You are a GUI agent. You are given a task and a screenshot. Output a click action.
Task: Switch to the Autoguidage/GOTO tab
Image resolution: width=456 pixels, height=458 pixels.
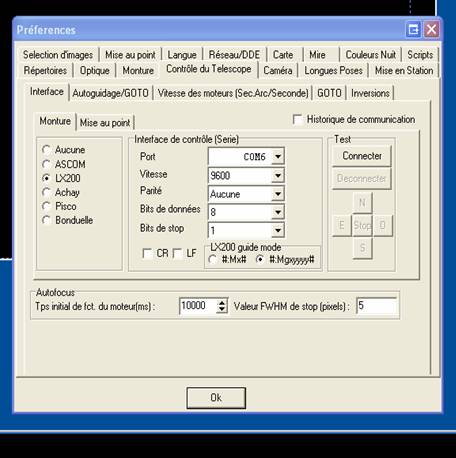pyautogui.click(x=111, y=93)
